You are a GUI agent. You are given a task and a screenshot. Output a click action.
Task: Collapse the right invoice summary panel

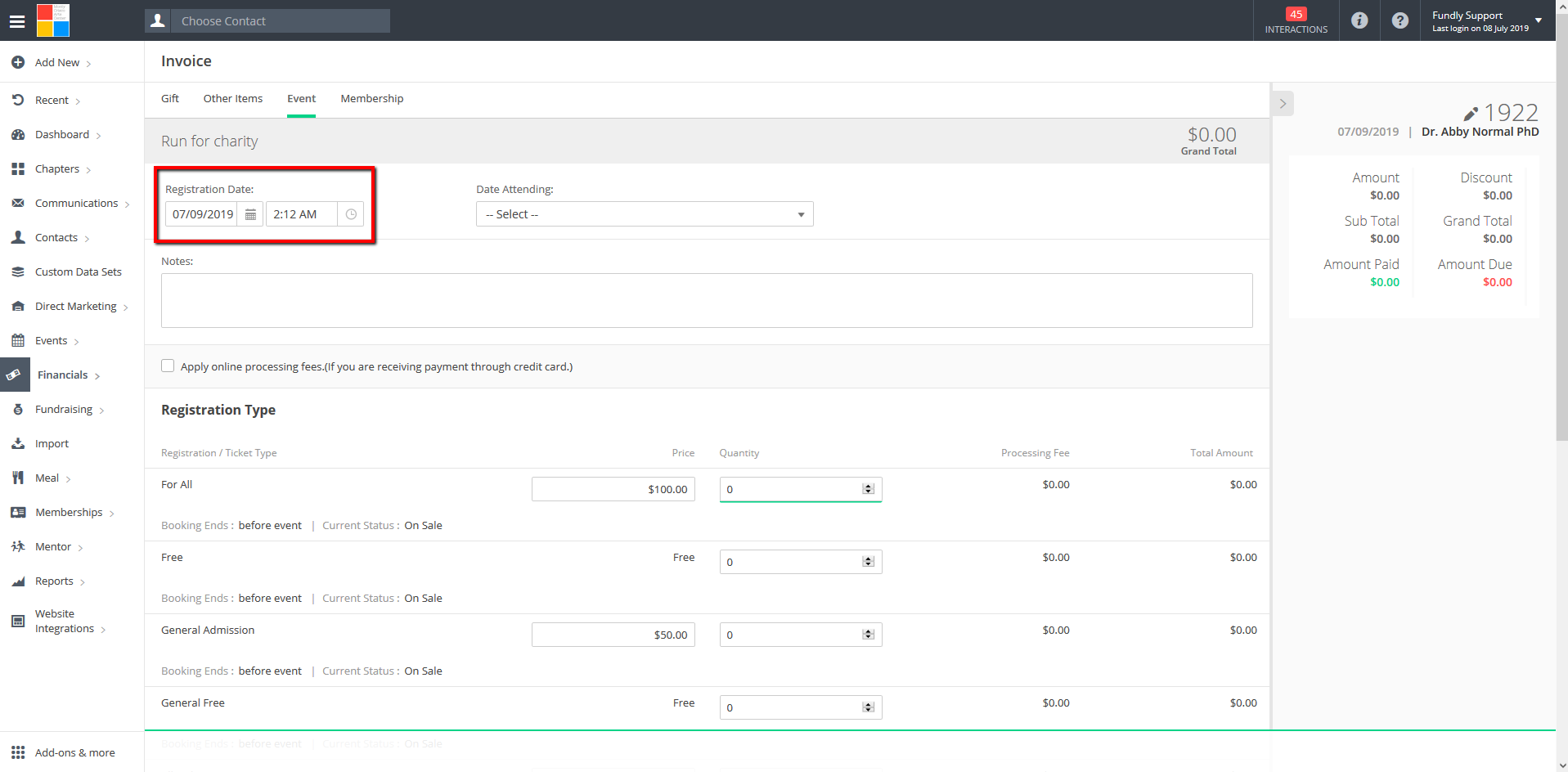[1283, 103]
